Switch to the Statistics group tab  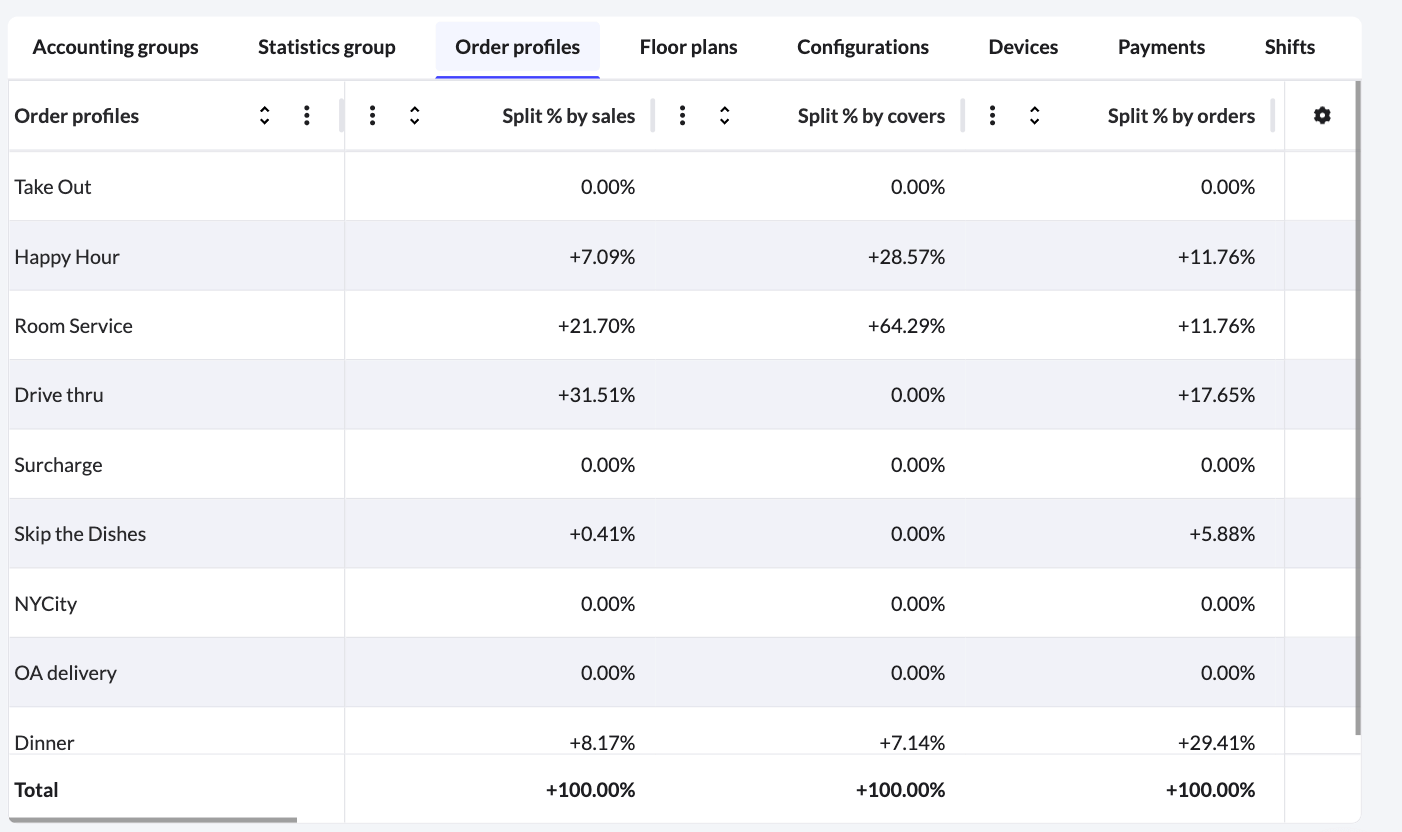click(x=327, y=46)
